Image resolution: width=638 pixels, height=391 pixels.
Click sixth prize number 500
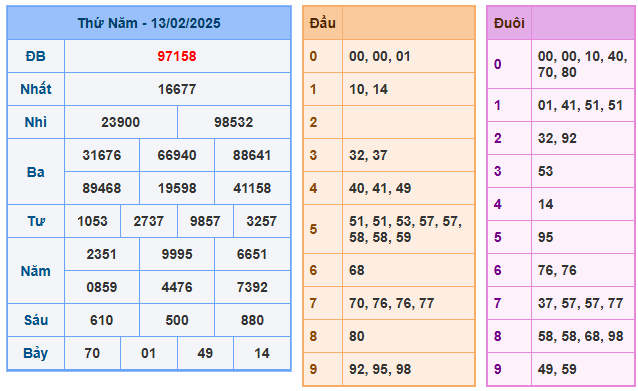click(x=177, y=320)
